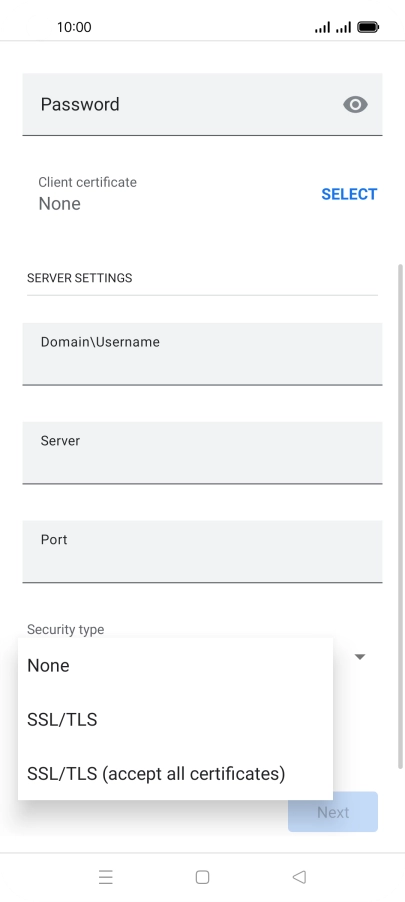Screen dimensions: 405x902
Task: Click SELECT for client certificate
Action: [x=349, y=194]
